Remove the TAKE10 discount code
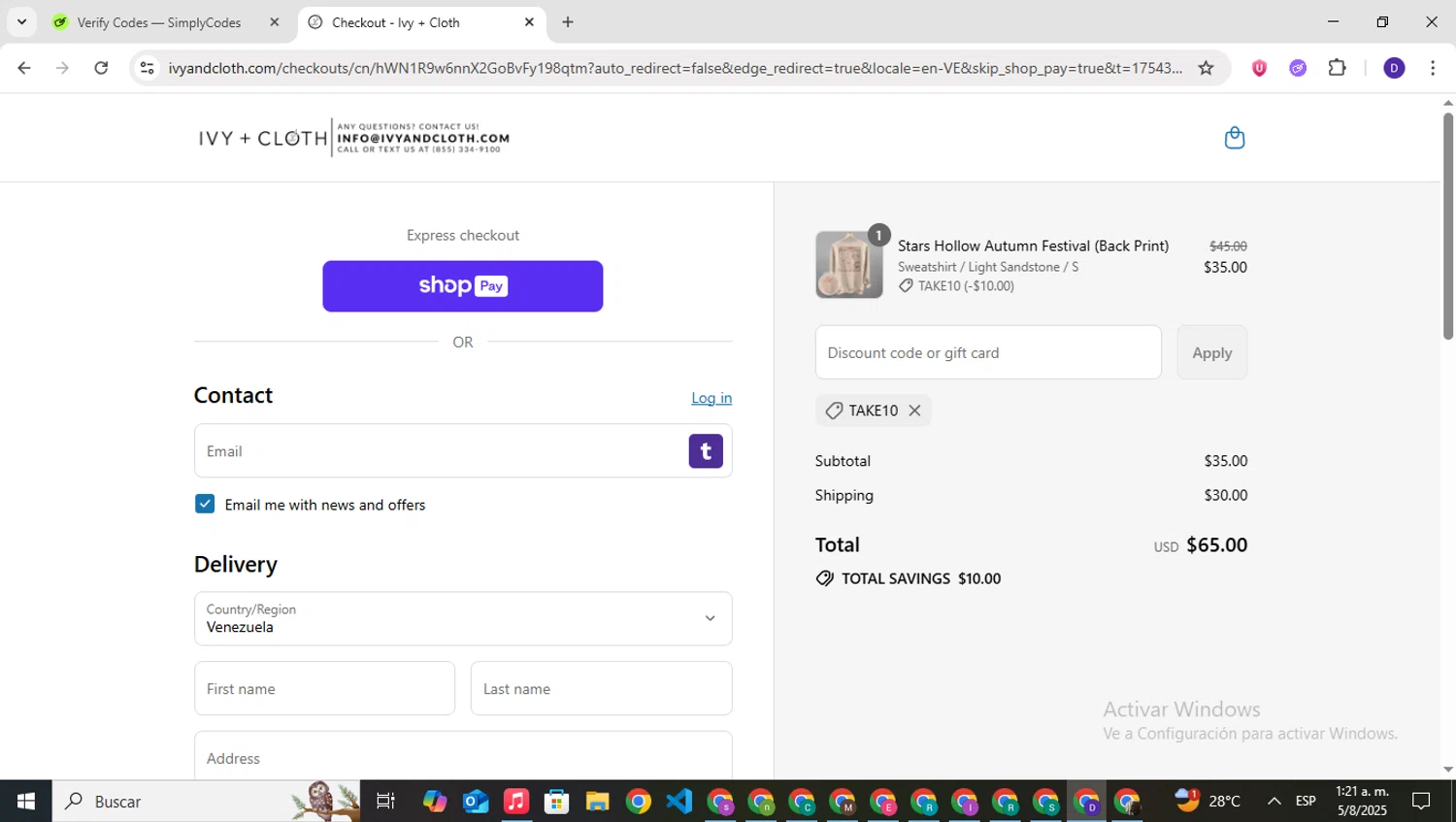1456x822 pixels. pyautogui.click(x=914, y=411)
